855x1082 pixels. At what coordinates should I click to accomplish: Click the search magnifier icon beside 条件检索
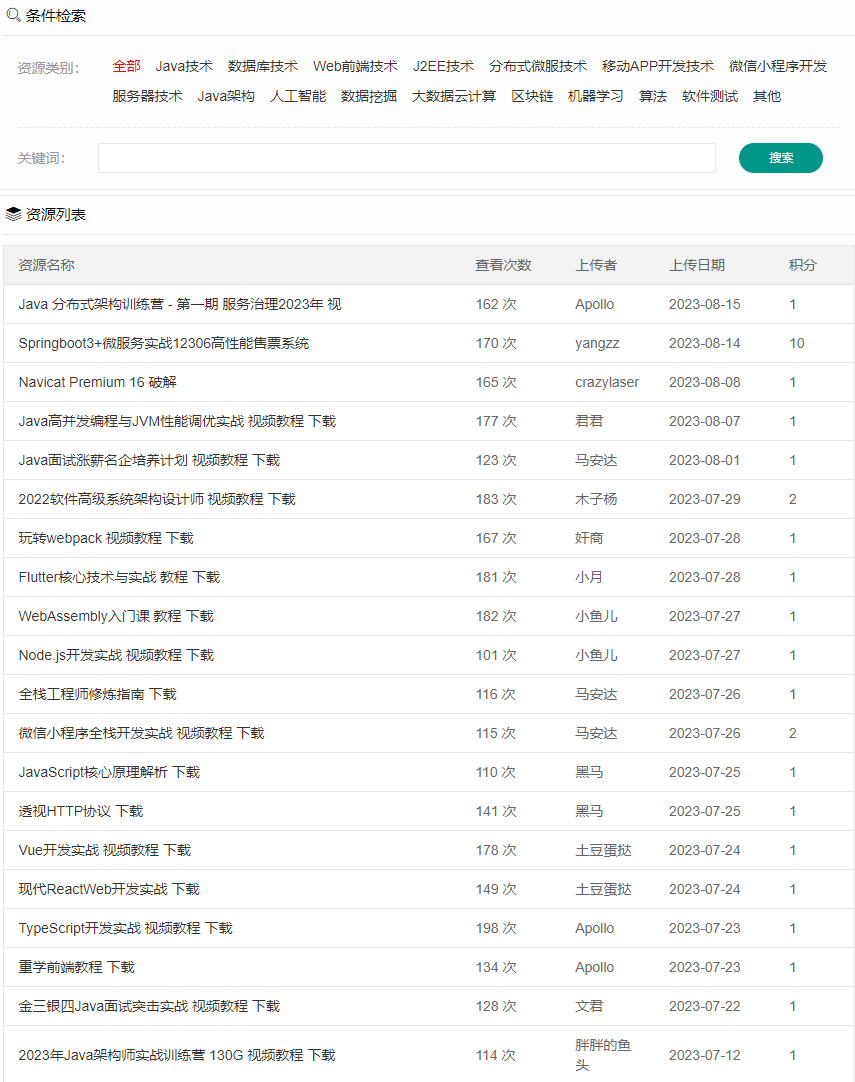tap(14, 15)
